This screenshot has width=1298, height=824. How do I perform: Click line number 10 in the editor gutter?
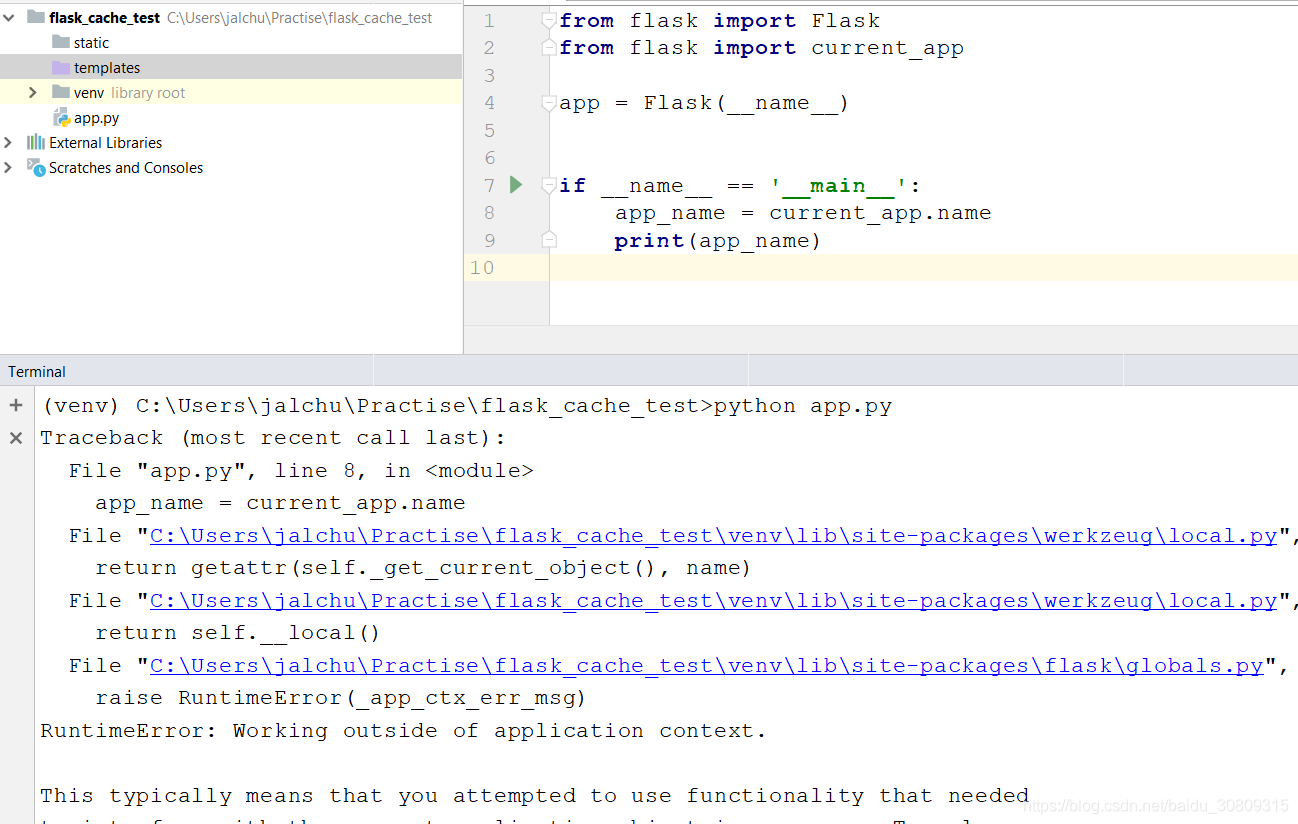click(482, 267)
